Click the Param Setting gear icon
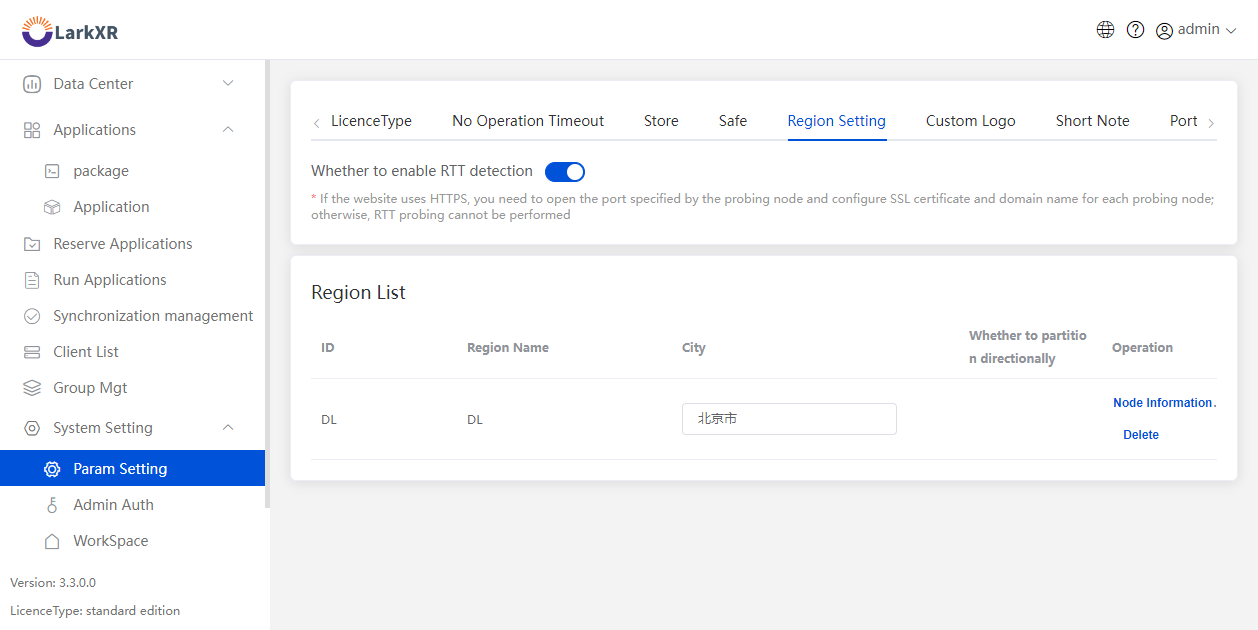This screenshot has width=1258, height=630. [x=52, y=469]
